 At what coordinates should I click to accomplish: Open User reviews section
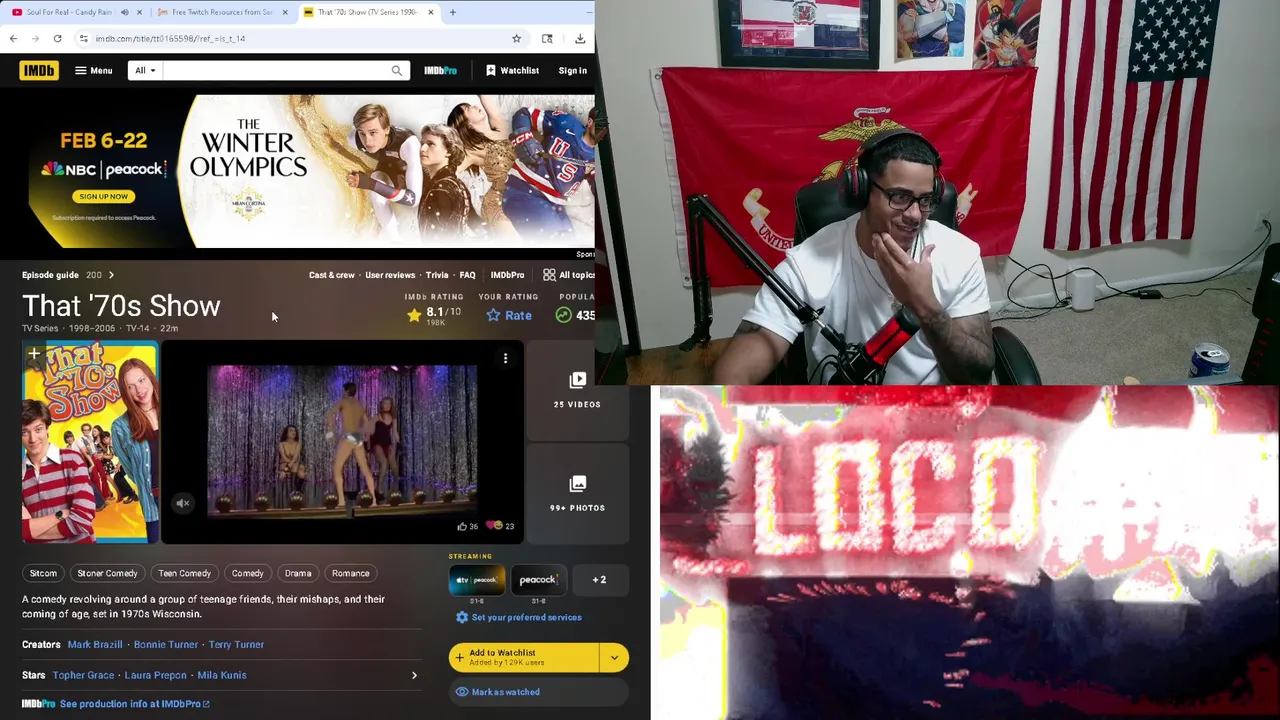click(390, 275)
